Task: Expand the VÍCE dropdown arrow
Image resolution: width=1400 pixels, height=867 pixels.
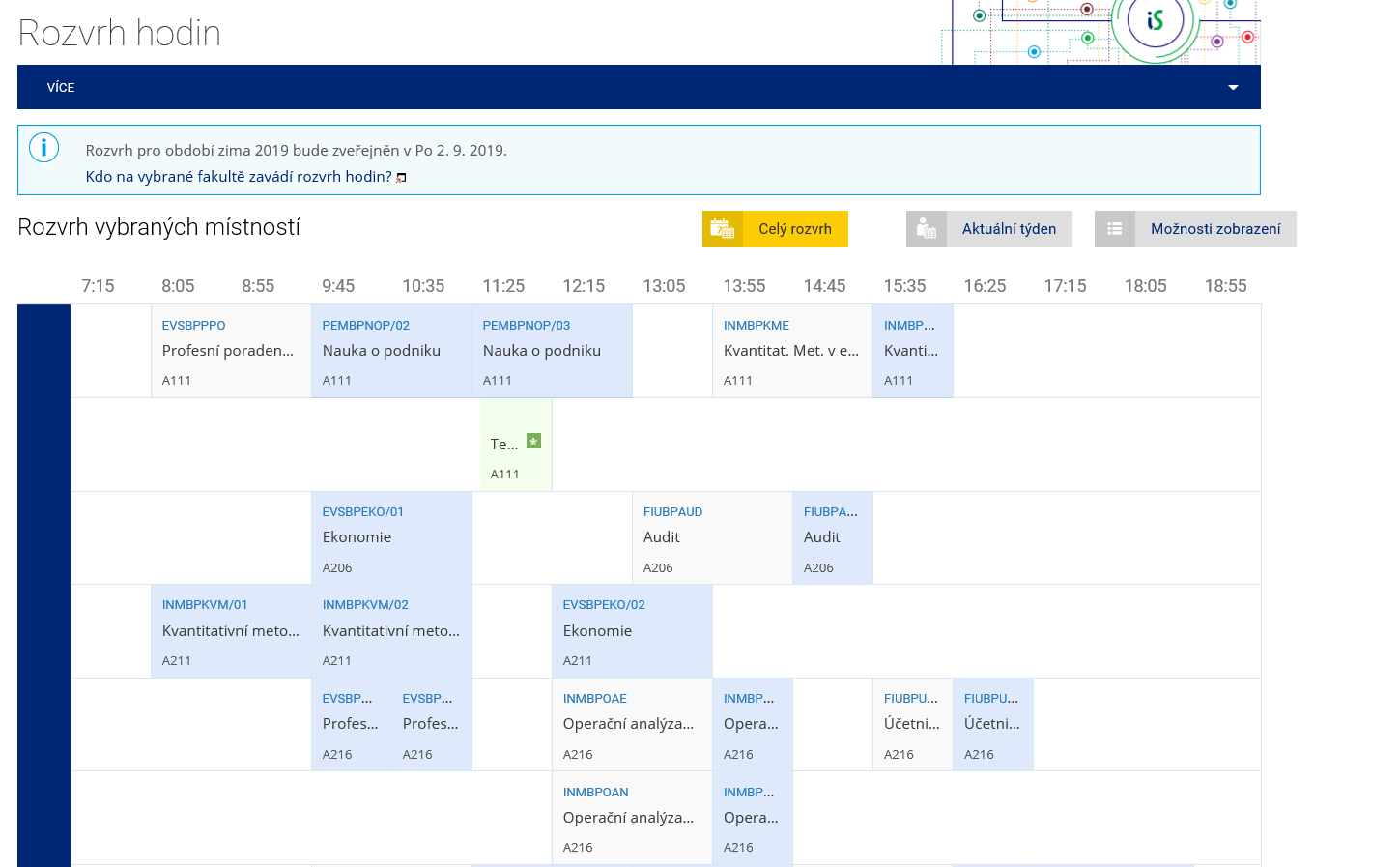Action: [1232, 88]
